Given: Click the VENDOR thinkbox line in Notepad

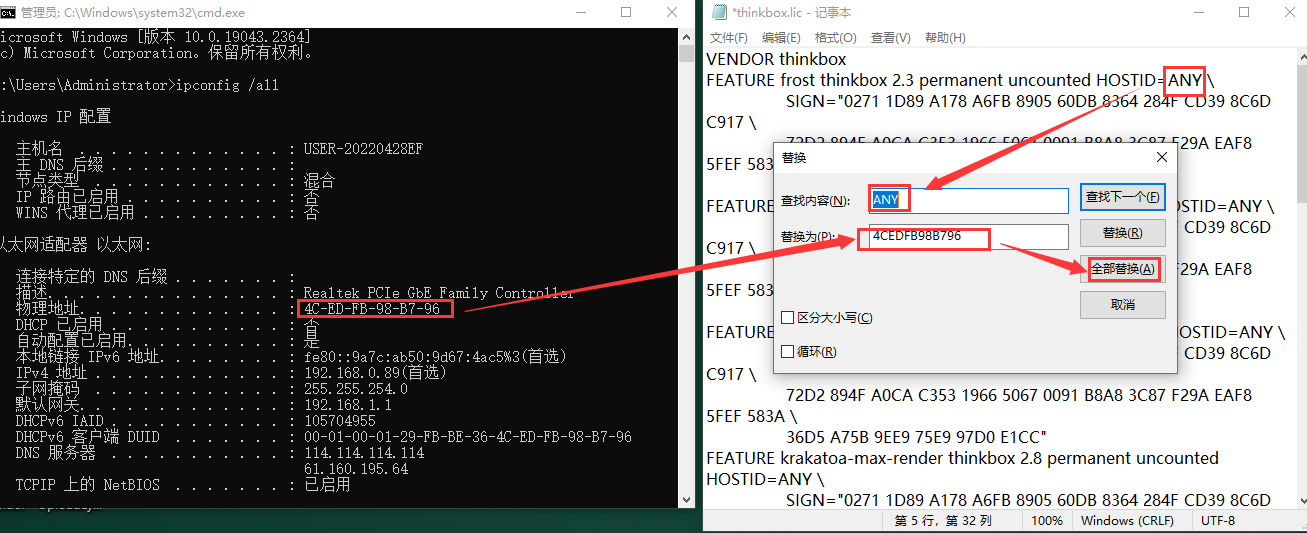Looking at the screenshot, I should click(776, 59).
